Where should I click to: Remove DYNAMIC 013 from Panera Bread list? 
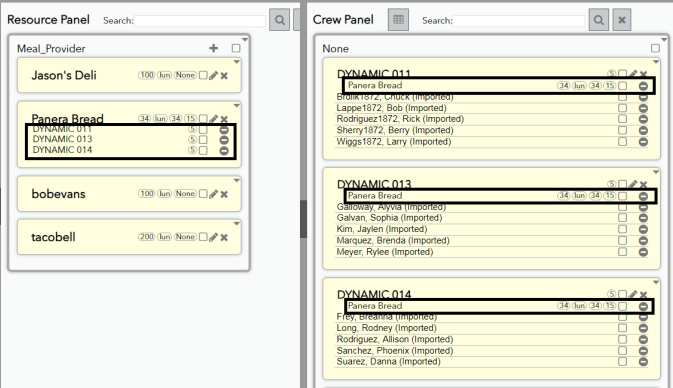click(224, 140)
